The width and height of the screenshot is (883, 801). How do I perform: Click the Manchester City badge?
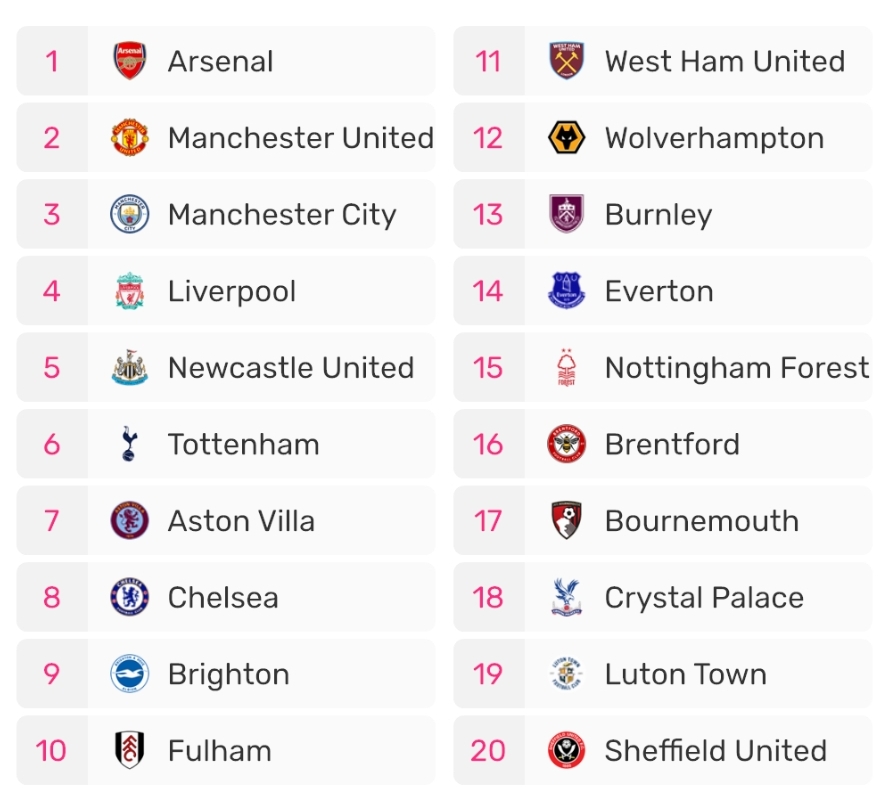coord(130,215)
